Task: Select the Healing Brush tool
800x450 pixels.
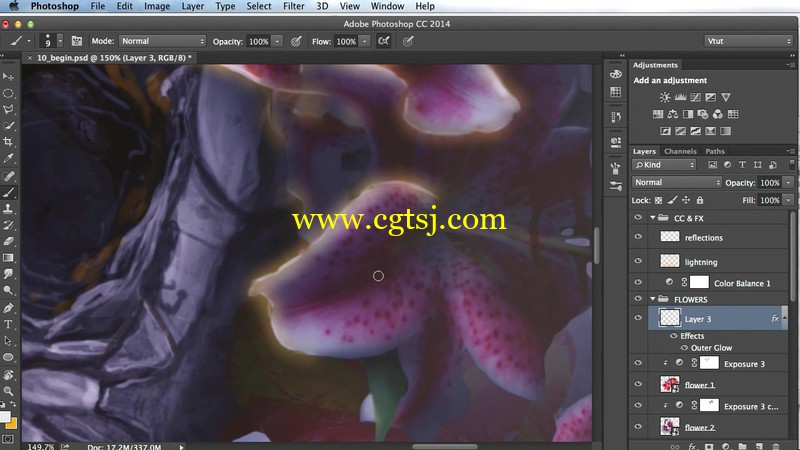Action: 8,177
